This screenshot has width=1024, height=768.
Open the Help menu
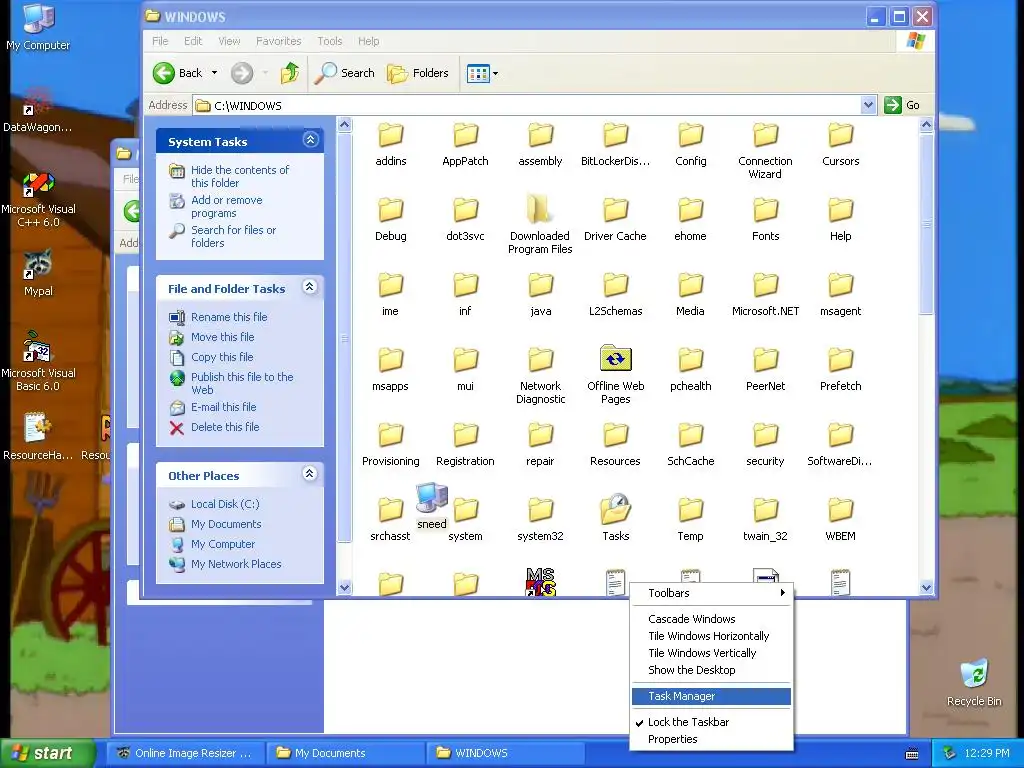(x=368, y=41)
